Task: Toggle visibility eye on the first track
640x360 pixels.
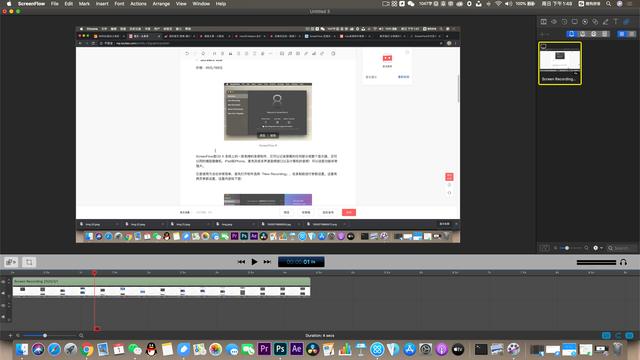Action: click(3, 282)
